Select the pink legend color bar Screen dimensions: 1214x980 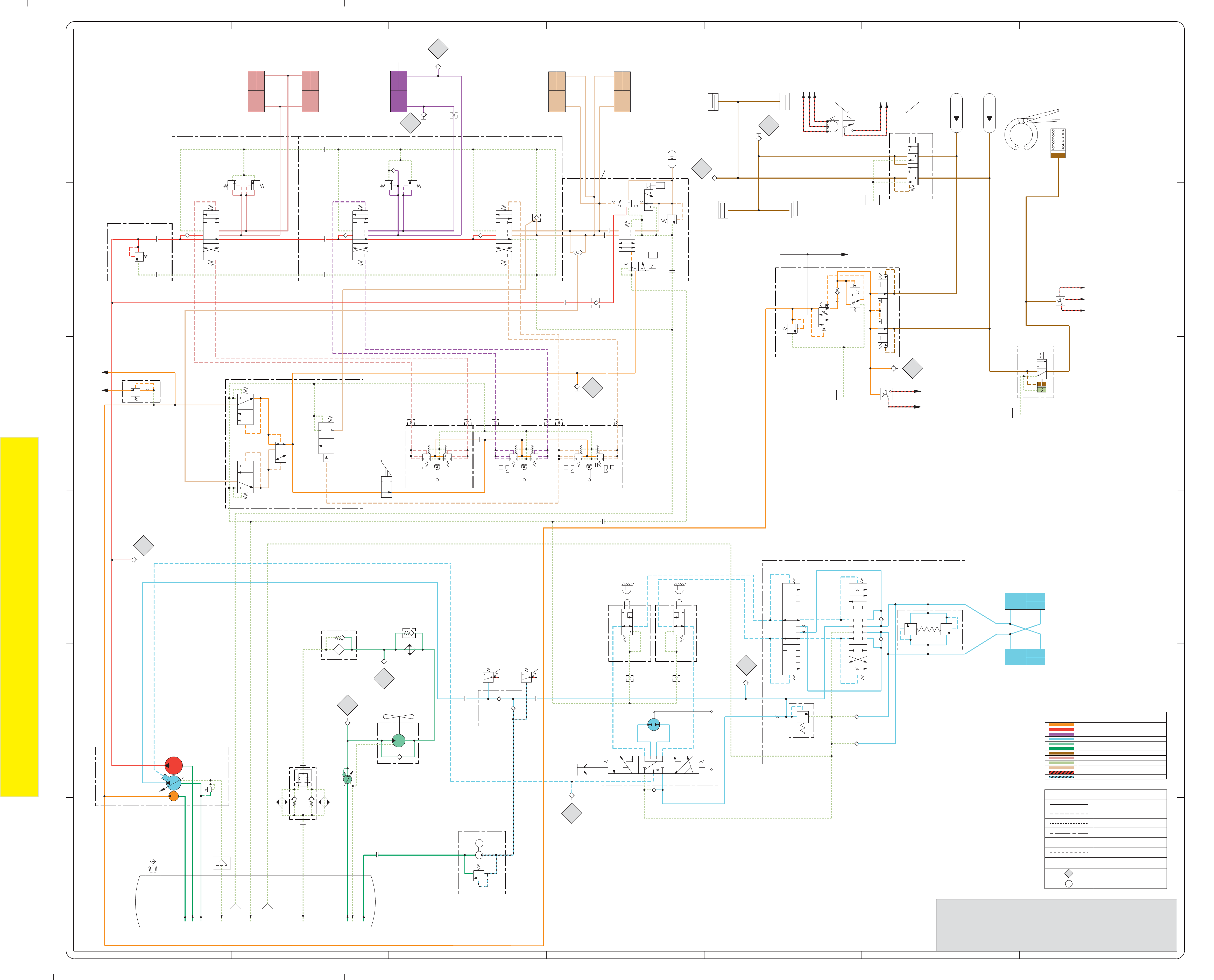coord(1062,758)
